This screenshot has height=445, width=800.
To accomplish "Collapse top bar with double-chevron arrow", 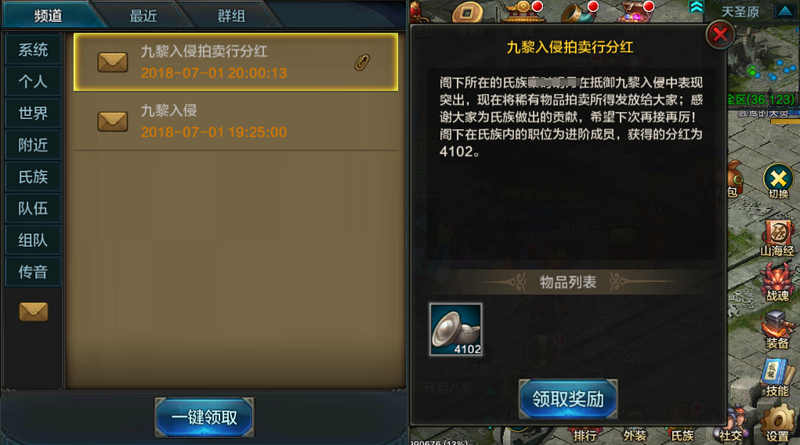I will coord(696,7).
